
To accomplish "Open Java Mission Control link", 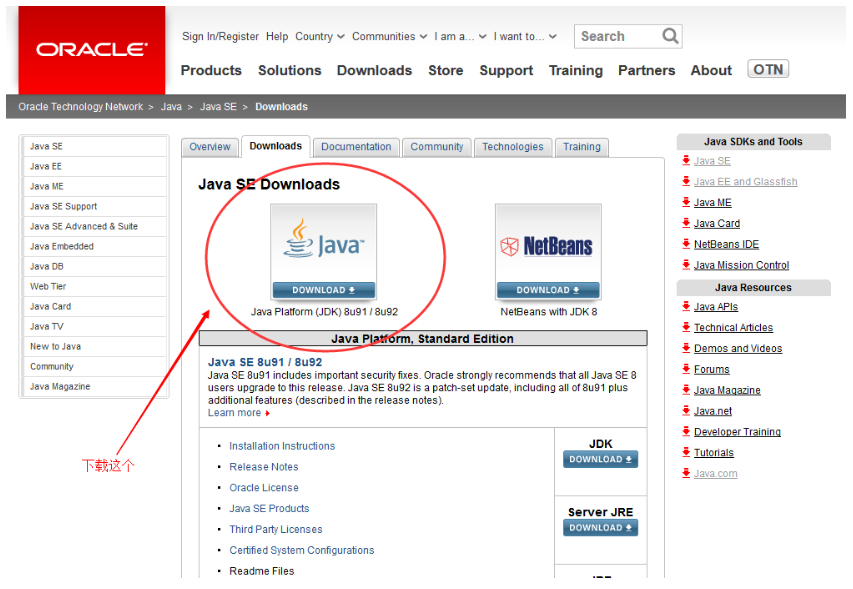I will tap(741, 265).
